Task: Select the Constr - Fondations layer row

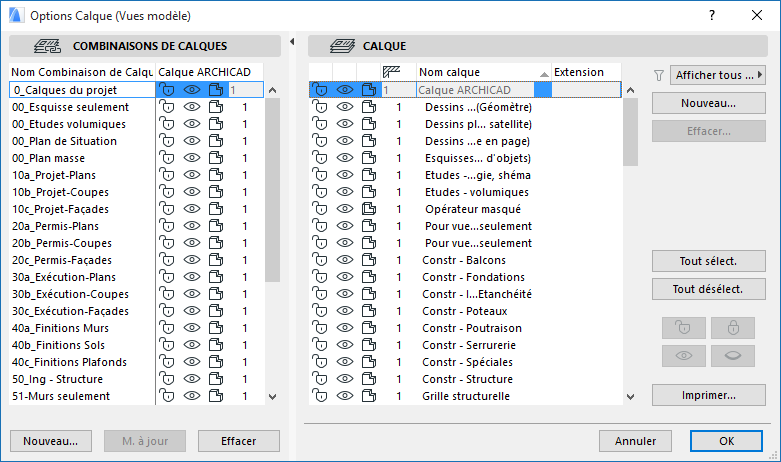Action: (x=467, y=277)
